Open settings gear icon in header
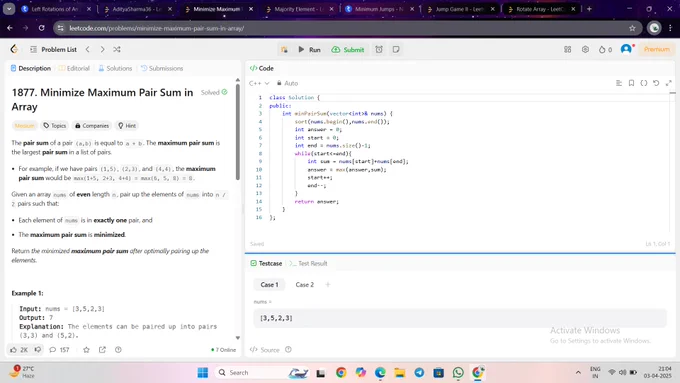Viewport: 680px width, 383px height. pyautogui.click(x=585, y=49)
